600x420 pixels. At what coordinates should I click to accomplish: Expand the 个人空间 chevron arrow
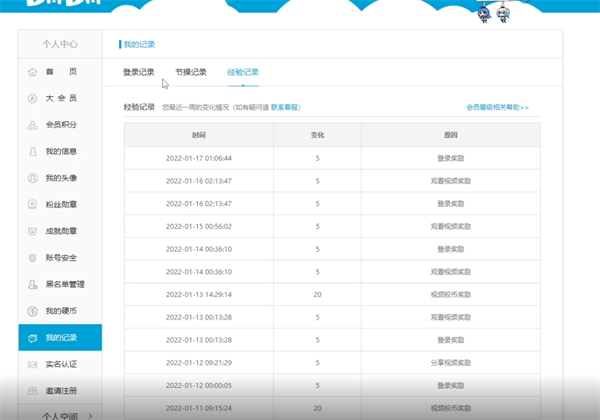(x=91, y=414)
